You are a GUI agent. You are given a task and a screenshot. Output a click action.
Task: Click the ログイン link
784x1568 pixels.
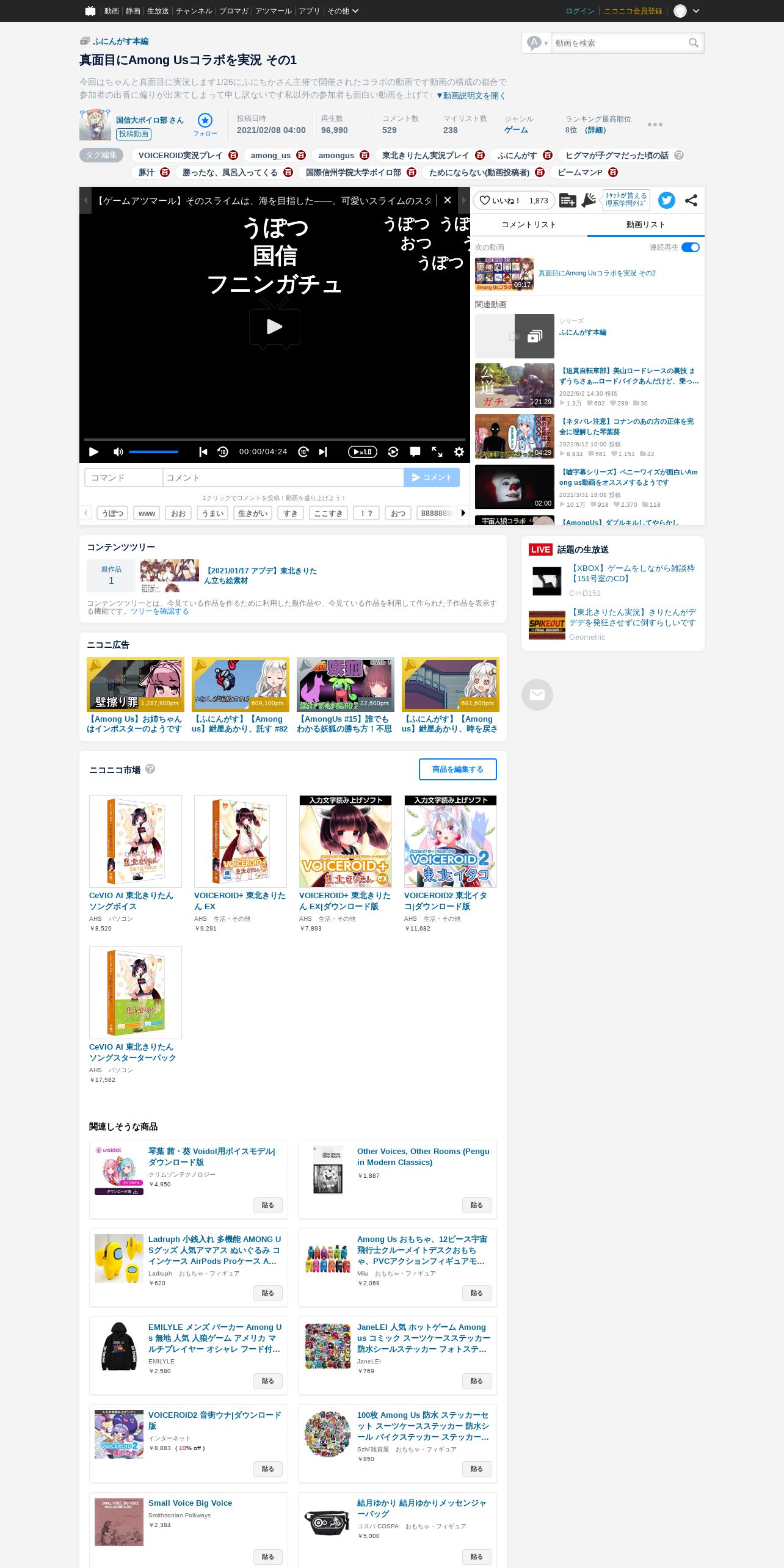coord(580,11)
